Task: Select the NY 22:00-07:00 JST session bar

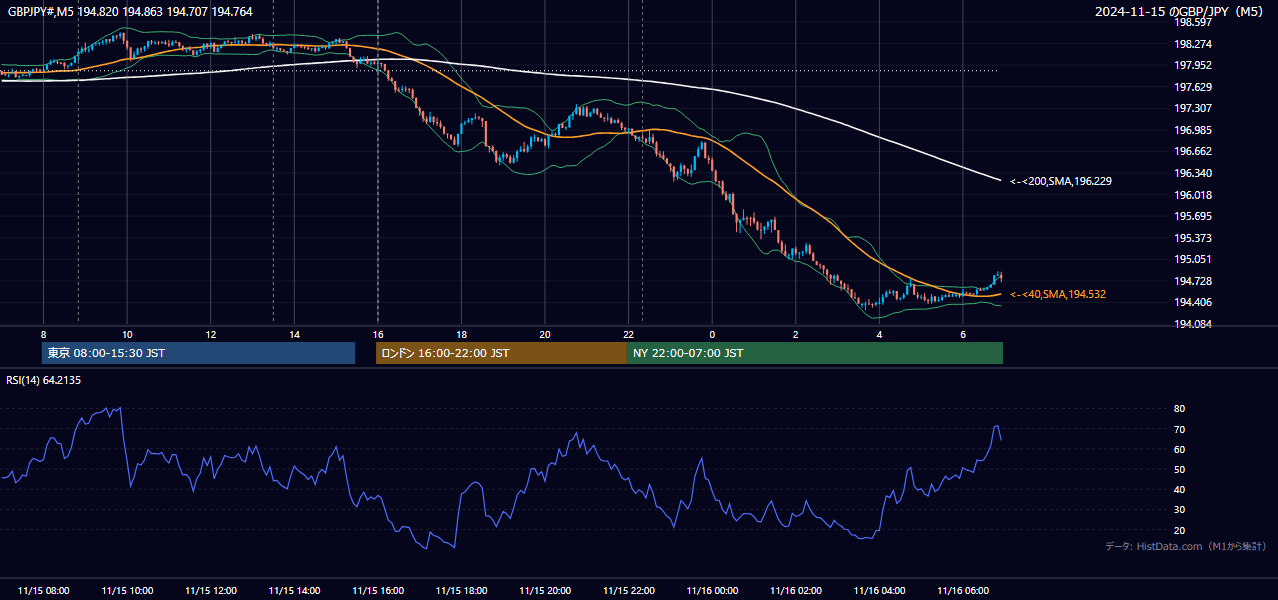Action: 815,353
